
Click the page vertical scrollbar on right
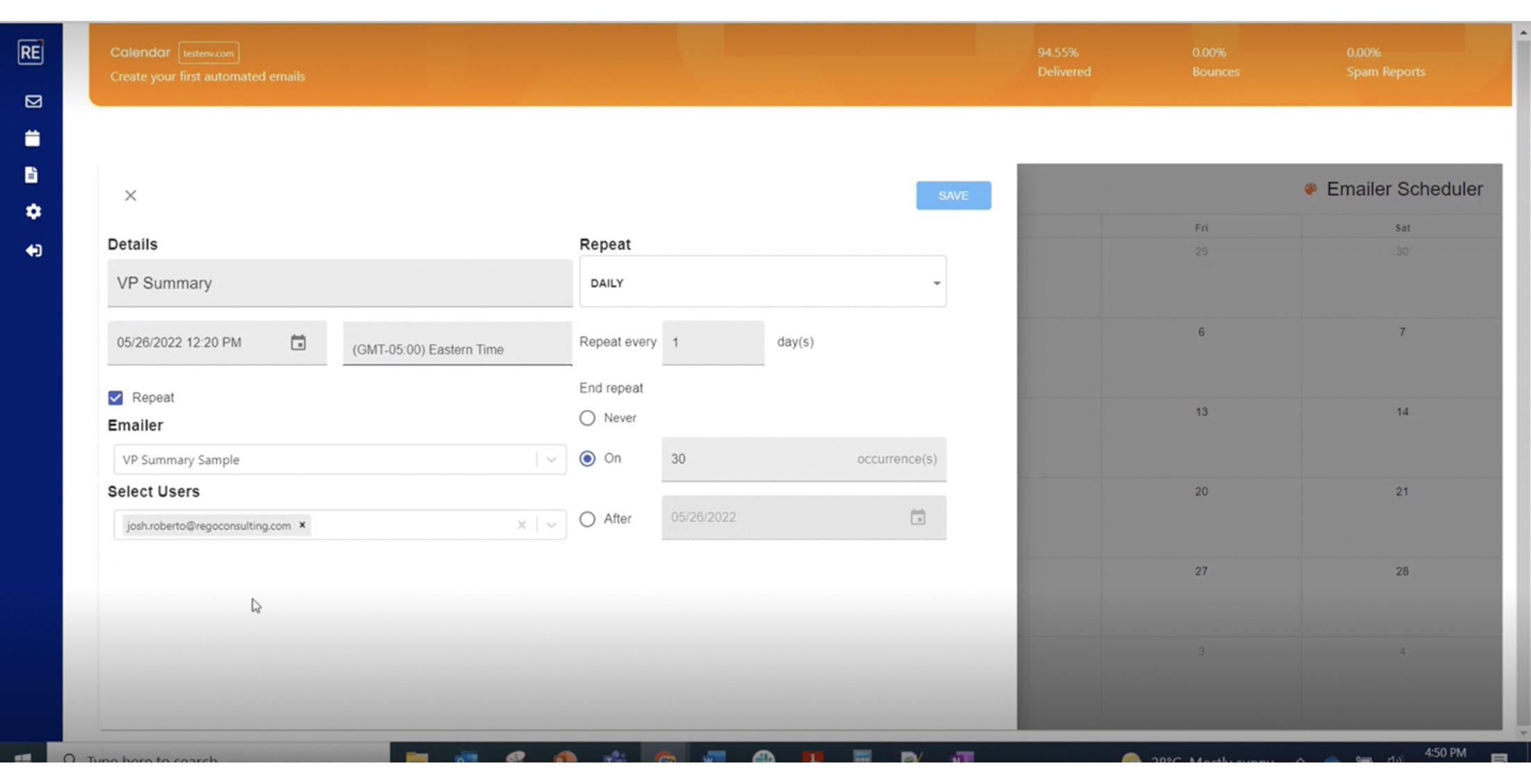(1523, 382)
